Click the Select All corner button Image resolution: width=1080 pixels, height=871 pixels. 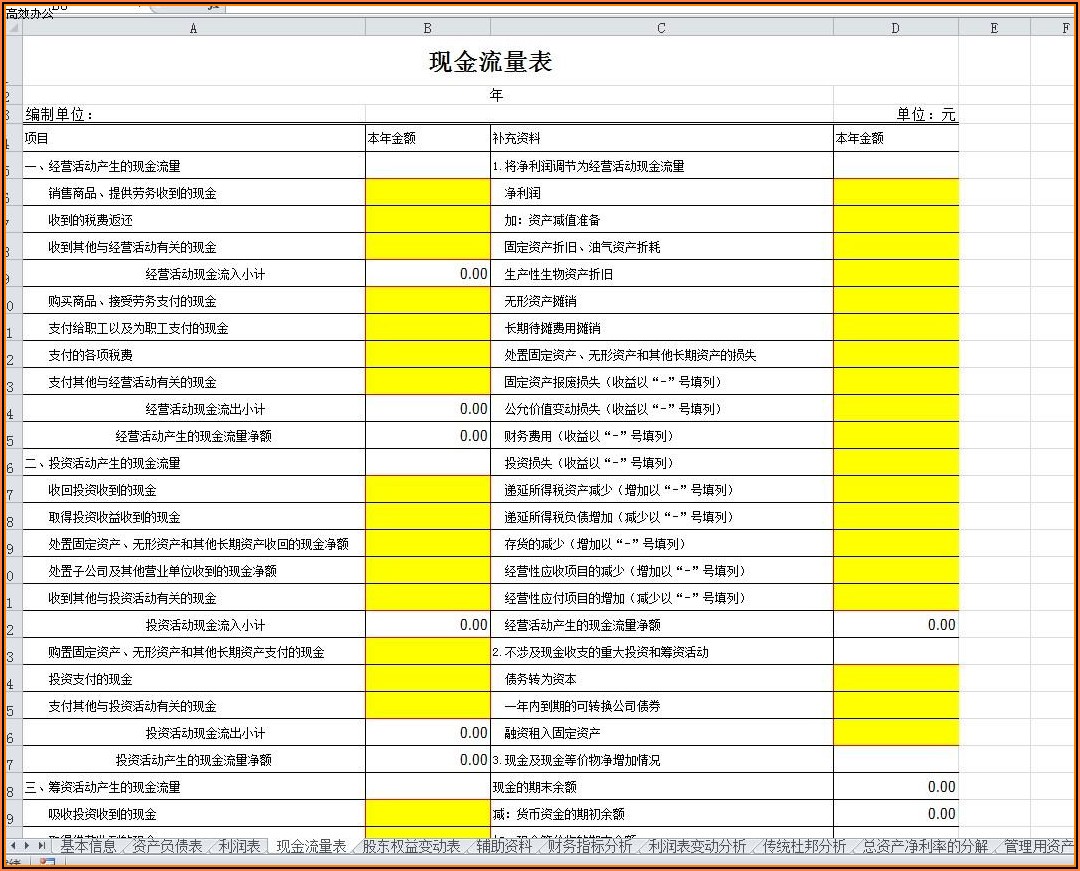tap(13, 28)
